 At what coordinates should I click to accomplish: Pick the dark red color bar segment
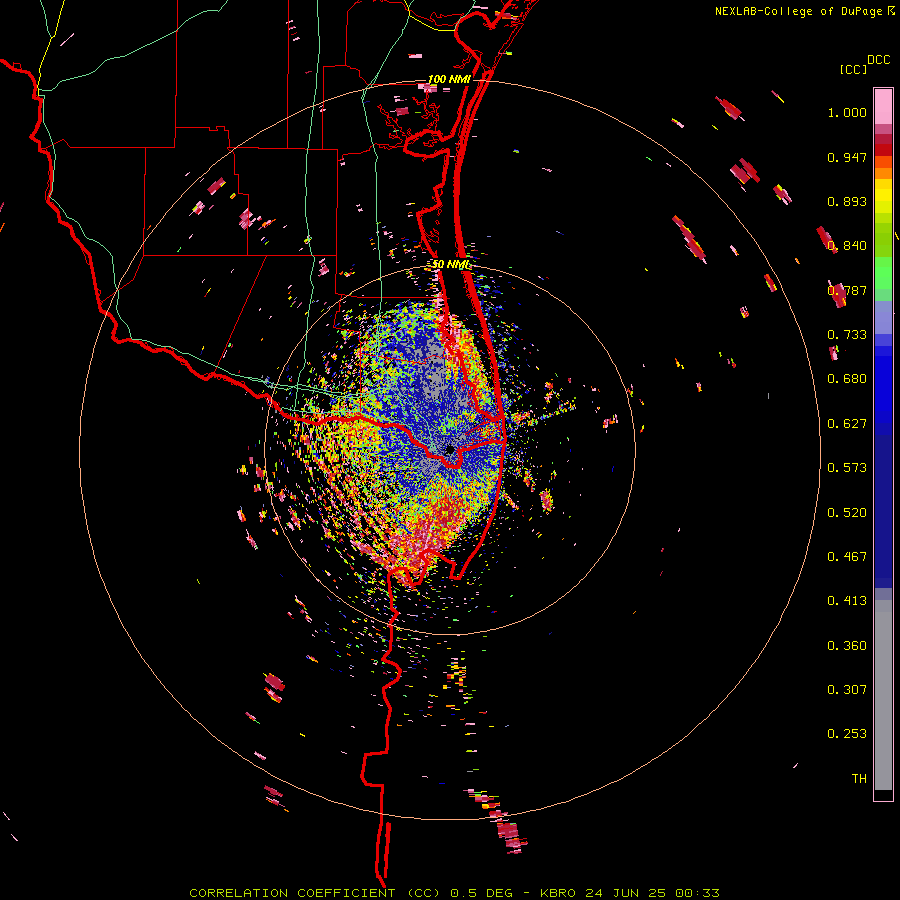pos(883,149)
